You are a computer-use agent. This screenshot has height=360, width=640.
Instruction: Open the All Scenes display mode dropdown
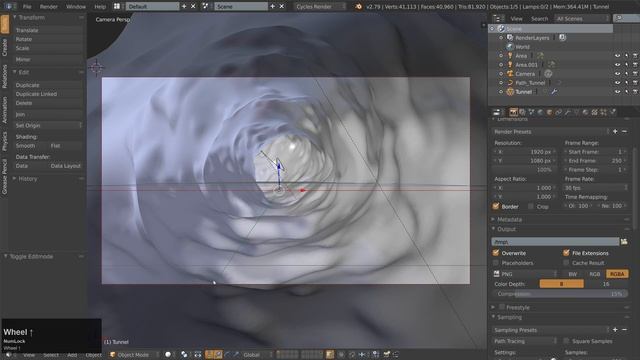tap(582, 19)
